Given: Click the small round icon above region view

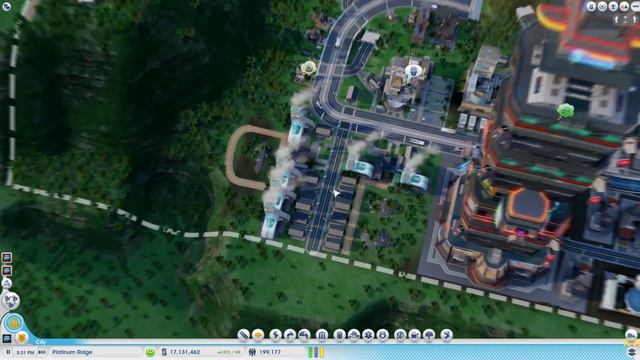Looking at the screenshot, I should point(7,283).
